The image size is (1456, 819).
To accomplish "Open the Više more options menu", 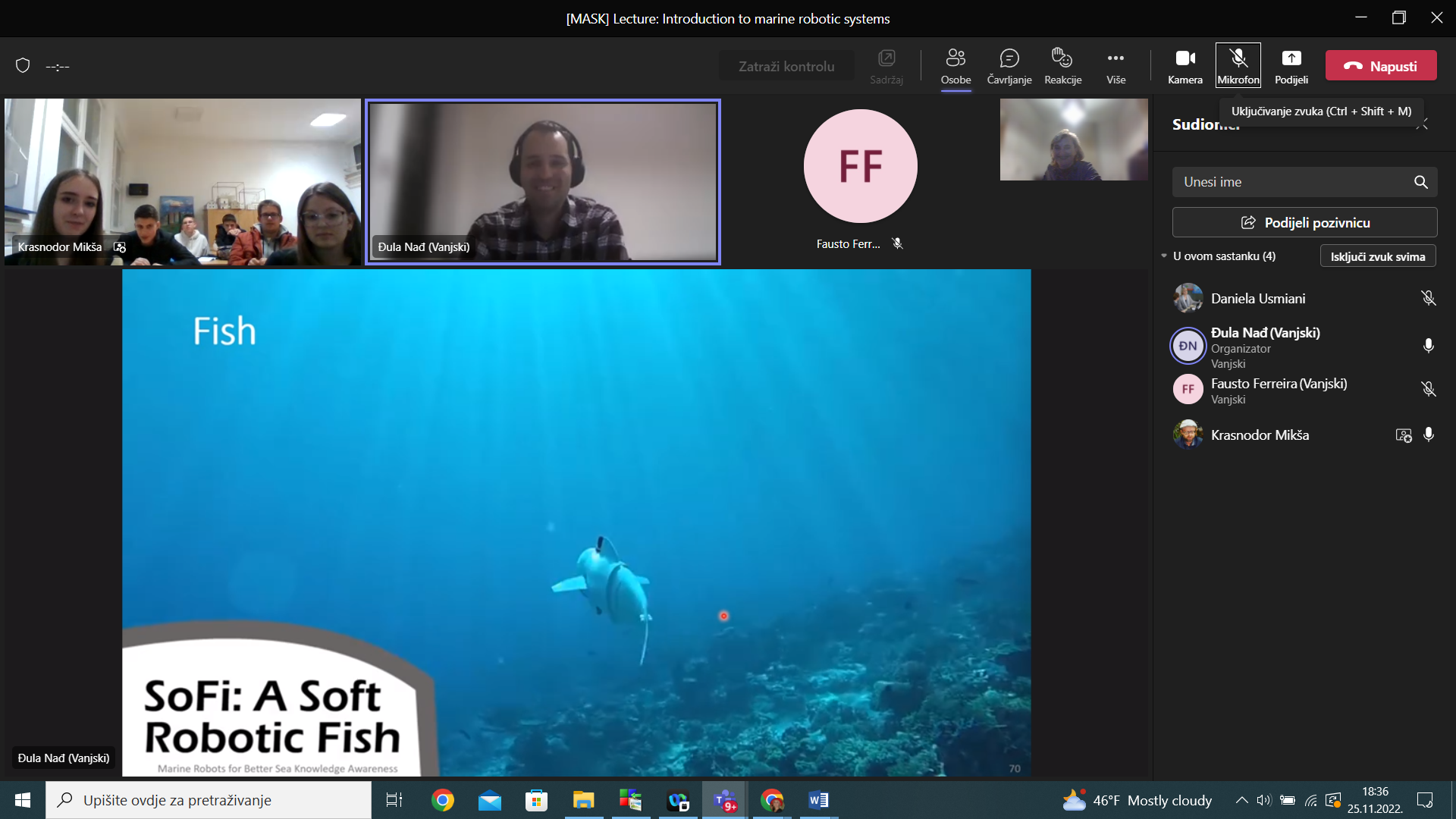I will coord(1116,66).
